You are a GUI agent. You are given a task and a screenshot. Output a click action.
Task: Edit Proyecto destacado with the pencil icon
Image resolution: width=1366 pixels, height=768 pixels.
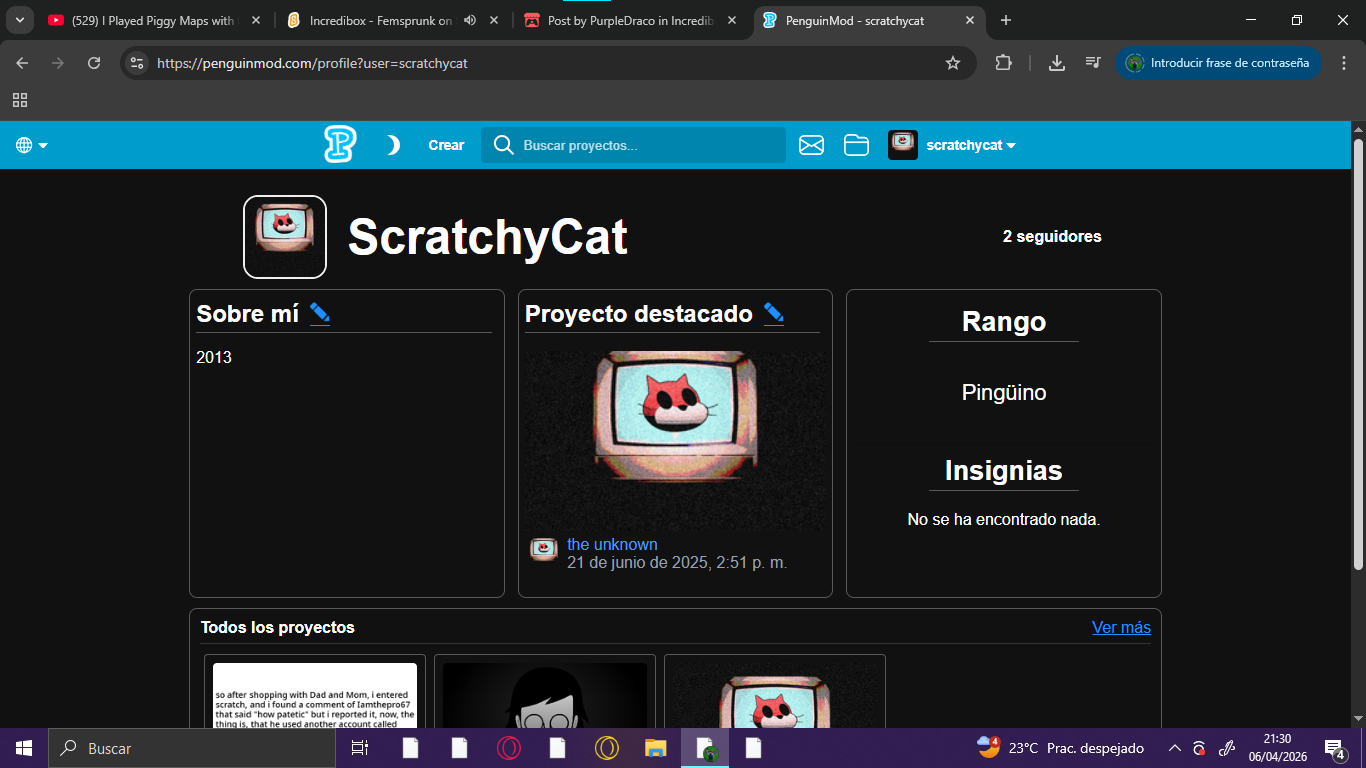pyautogui.click(x=774, y=313)
